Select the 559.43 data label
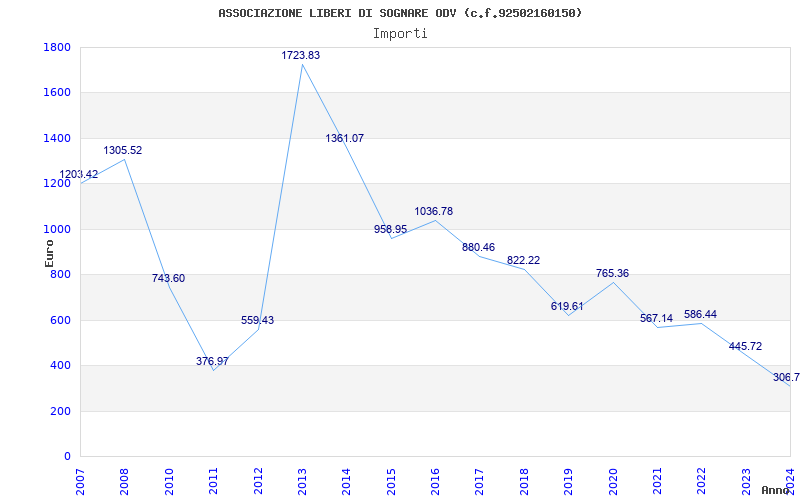 pos(258,320)
